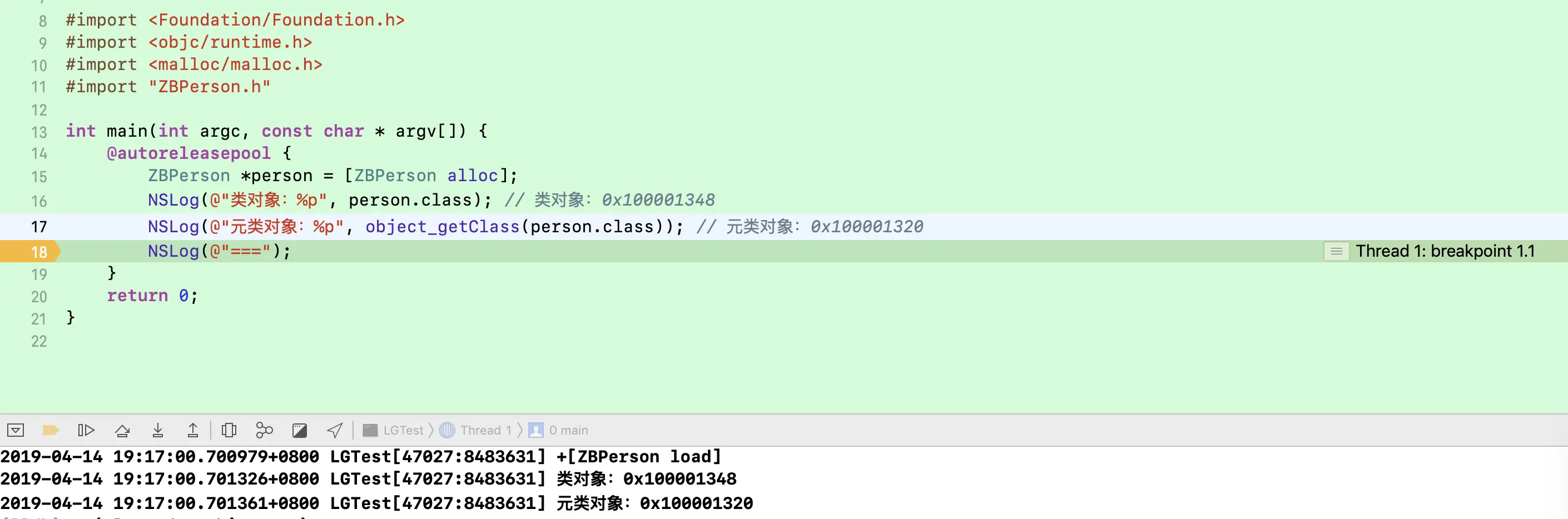Continue program execution
The height and width of the screenshot is (519, 1568).
point(86,431)
